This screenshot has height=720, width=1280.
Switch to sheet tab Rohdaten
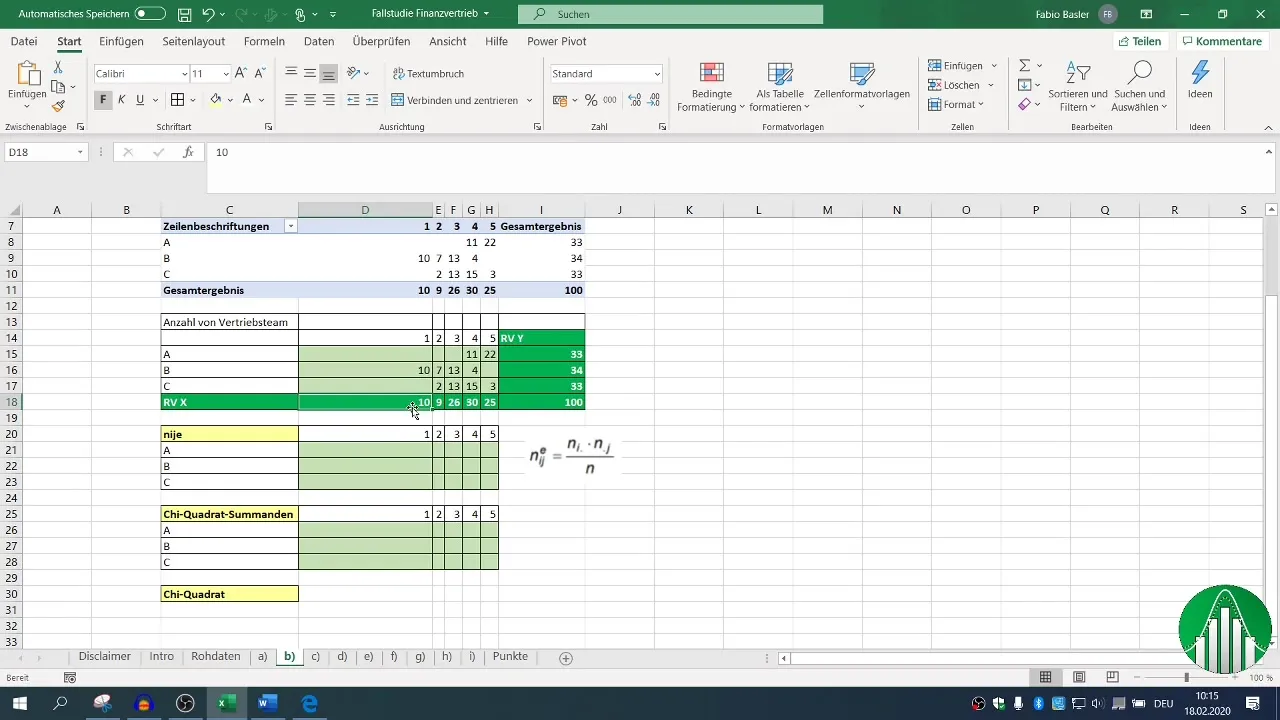click(x=216, y=657)
